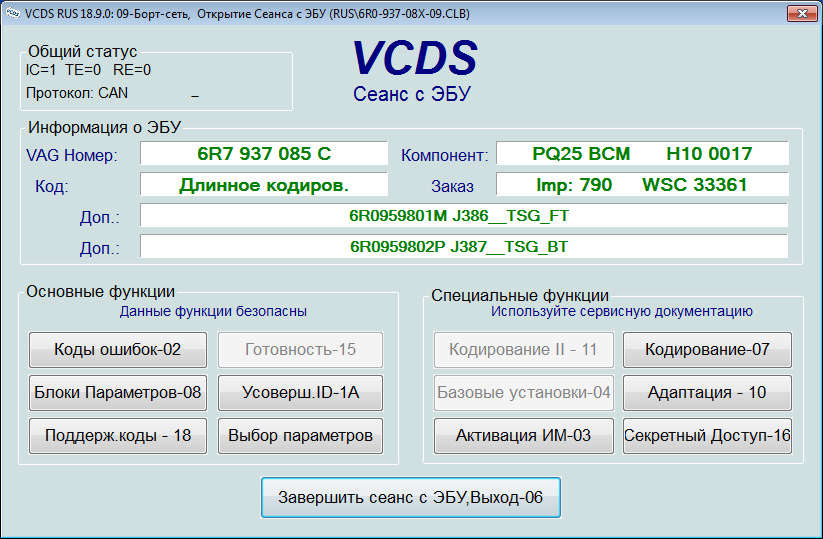The height and width of the screenshot is (539, 823).
Task: Click the Информация о ЭБУ group title
Action: (104, 127)
